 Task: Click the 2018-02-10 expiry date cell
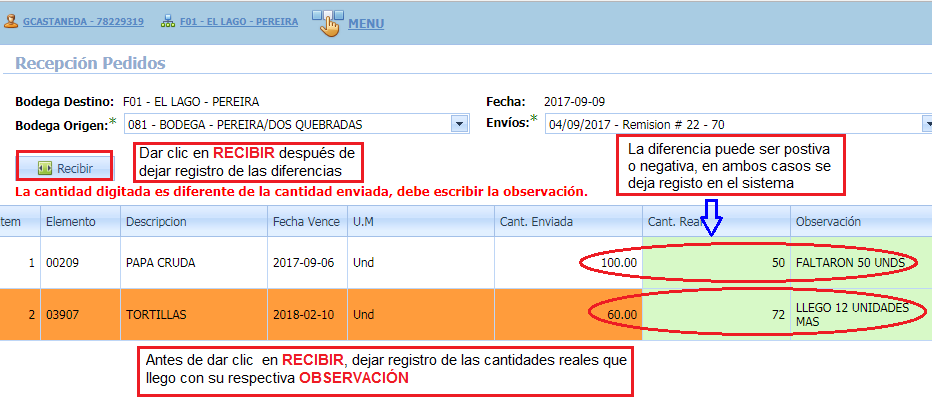pos(307,314)
